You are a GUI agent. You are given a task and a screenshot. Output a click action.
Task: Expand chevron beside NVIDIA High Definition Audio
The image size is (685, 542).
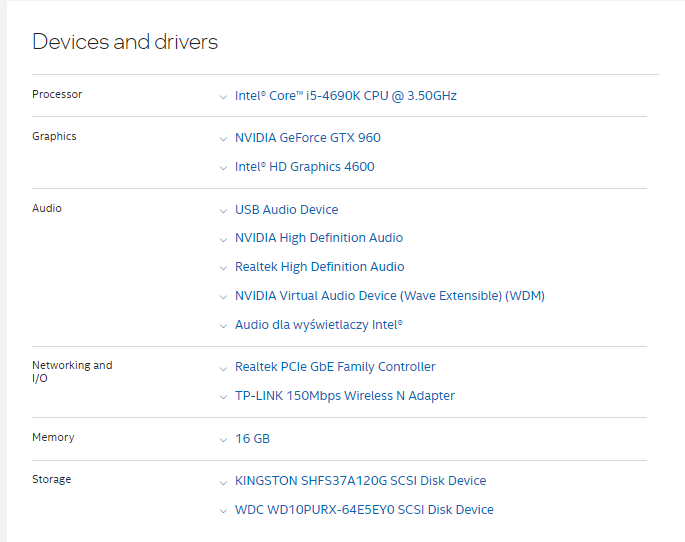[x=223, y=239]
